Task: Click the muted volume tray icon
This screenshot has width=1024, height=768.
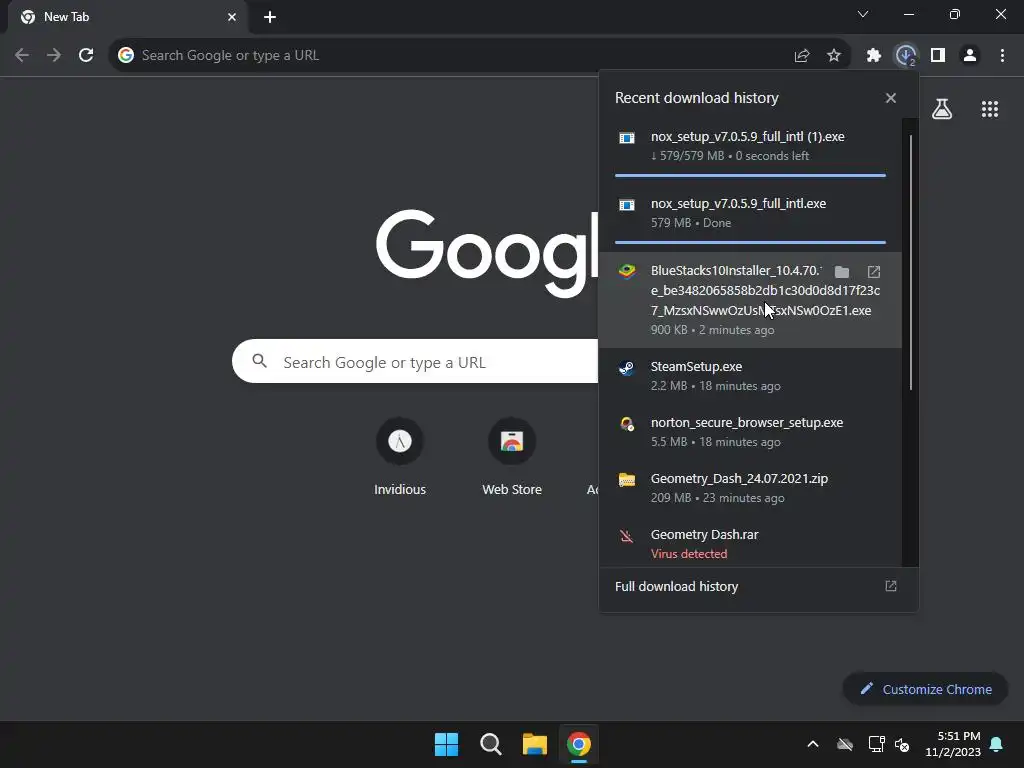Action: pyautogui.click(x=903, y=744)
